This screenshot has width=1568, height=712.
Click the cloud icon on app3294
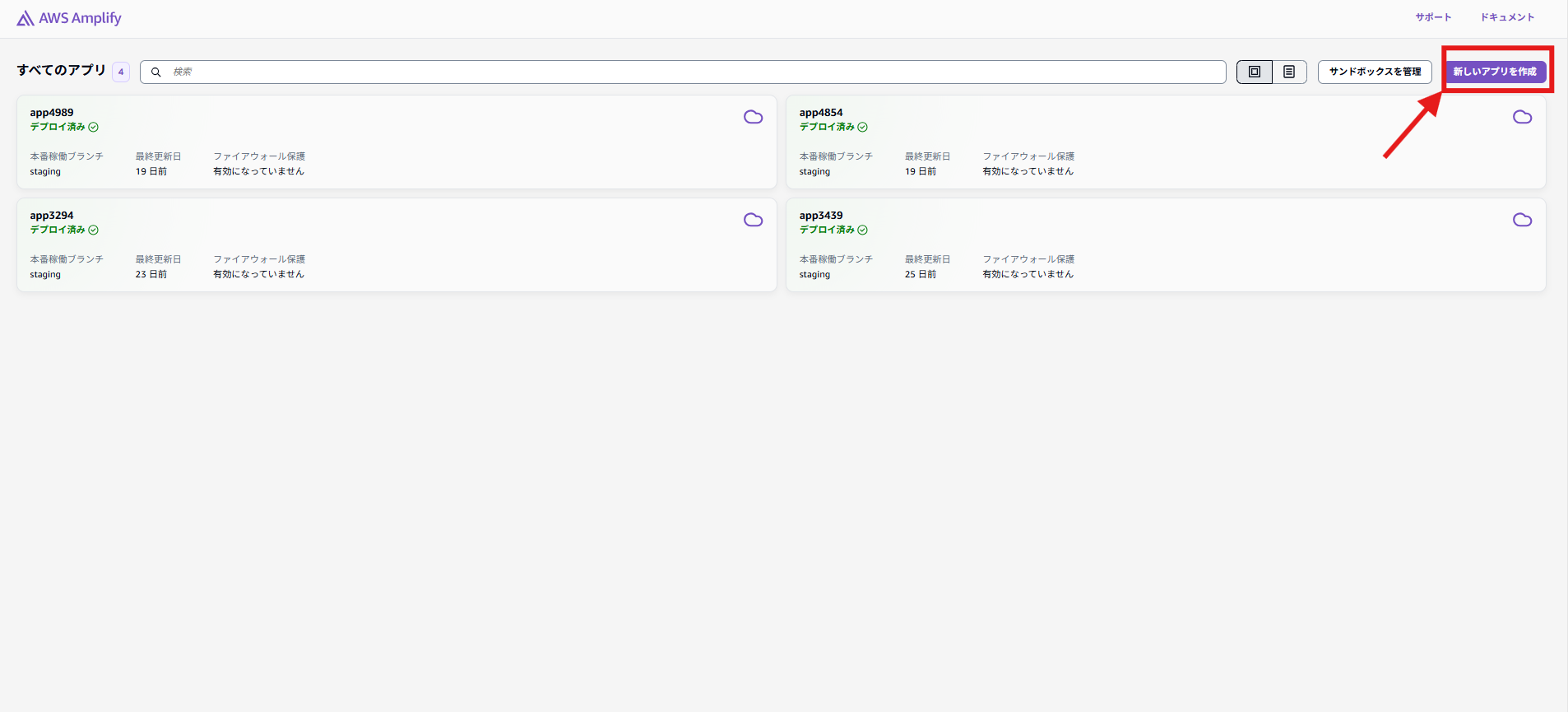coord(753,220)
